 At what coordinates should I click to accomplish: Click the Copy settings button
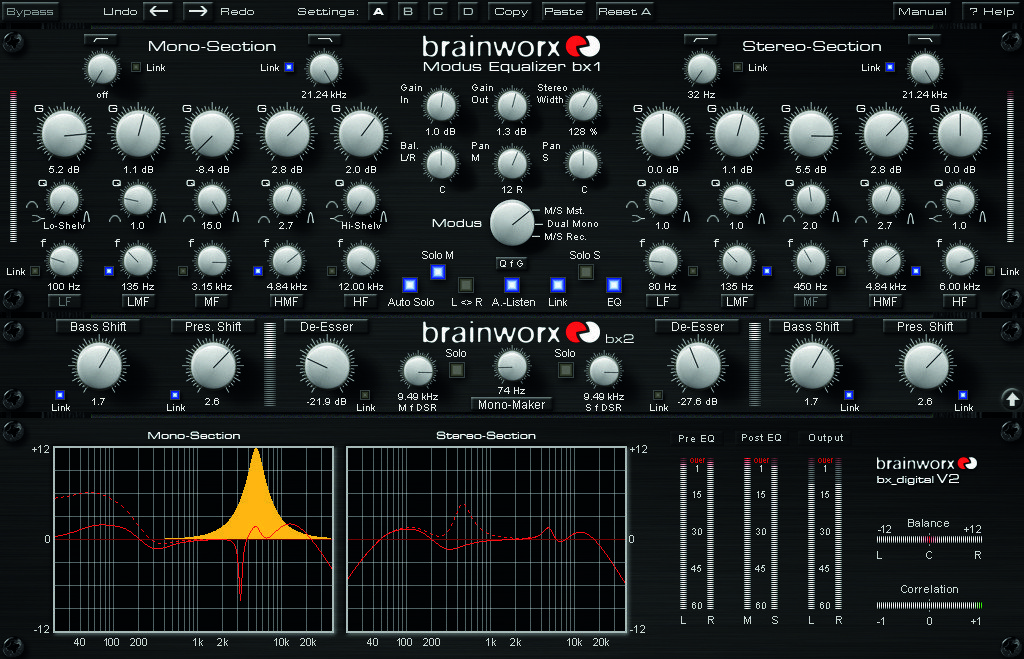511,11
